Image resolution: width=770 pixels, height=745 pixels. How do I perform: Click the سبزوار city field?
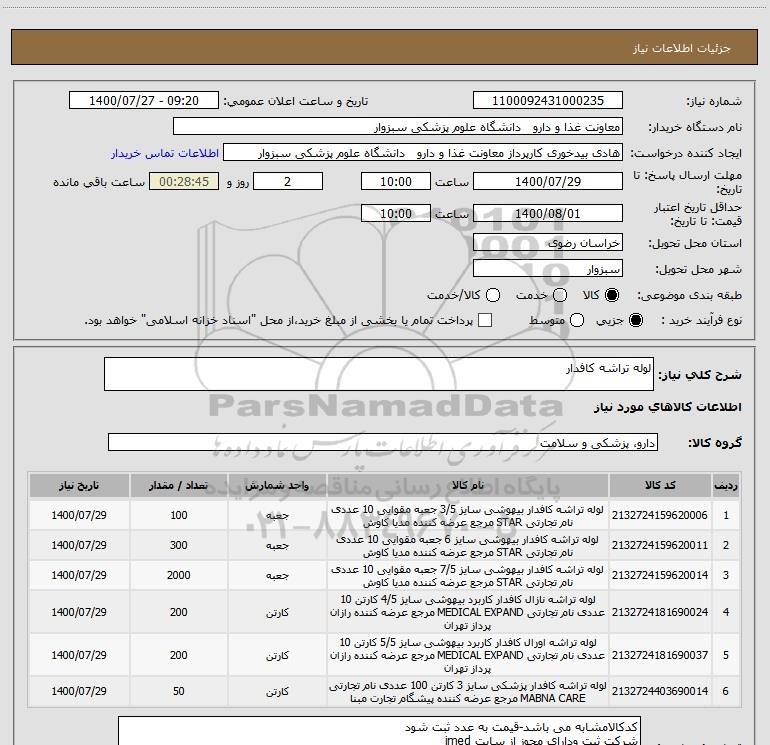pyautogui.click(x=548, y=269)
